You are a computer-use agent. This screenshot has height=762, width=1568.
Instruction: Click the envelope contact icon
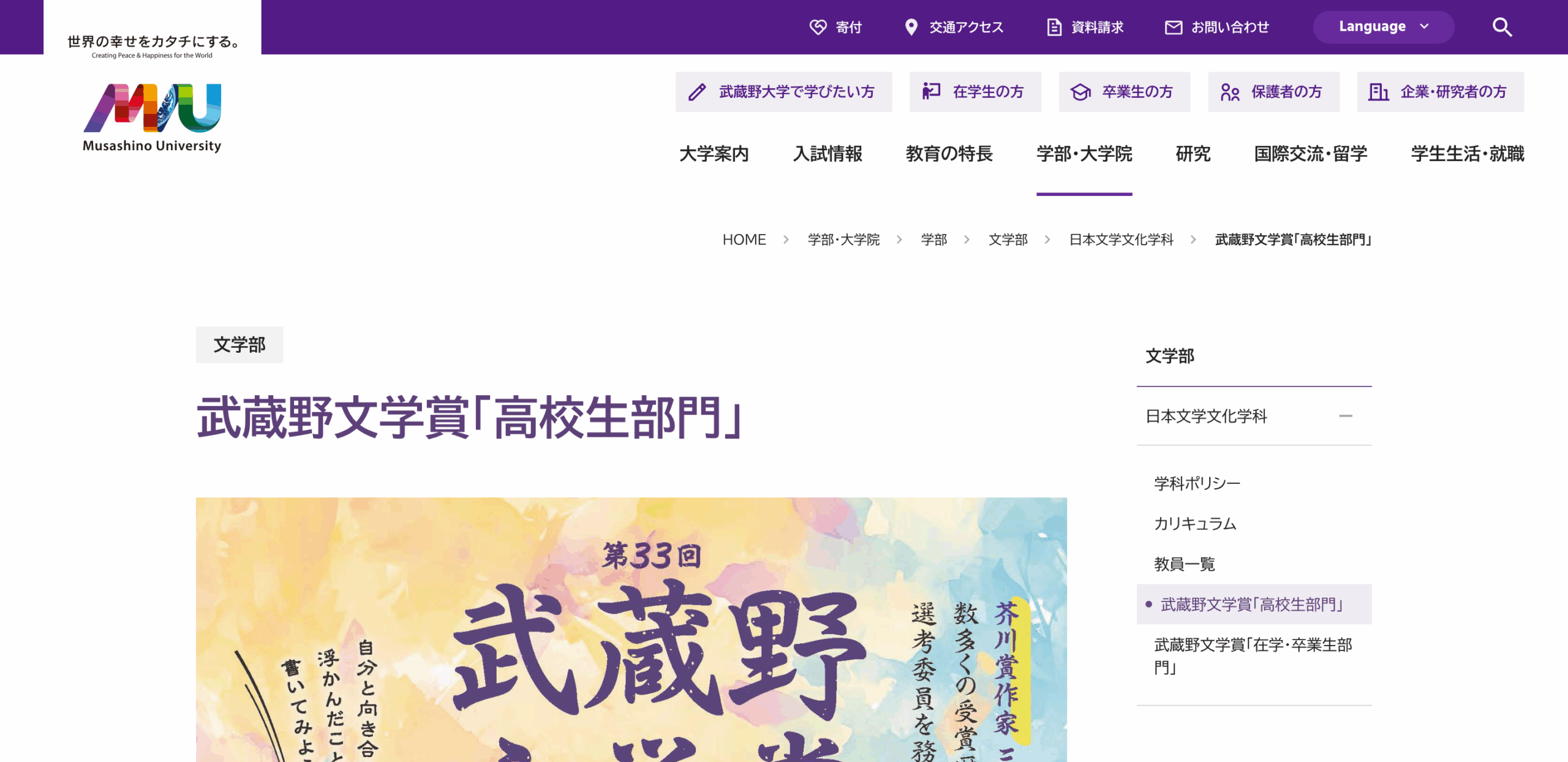[x=1174, y=27]
